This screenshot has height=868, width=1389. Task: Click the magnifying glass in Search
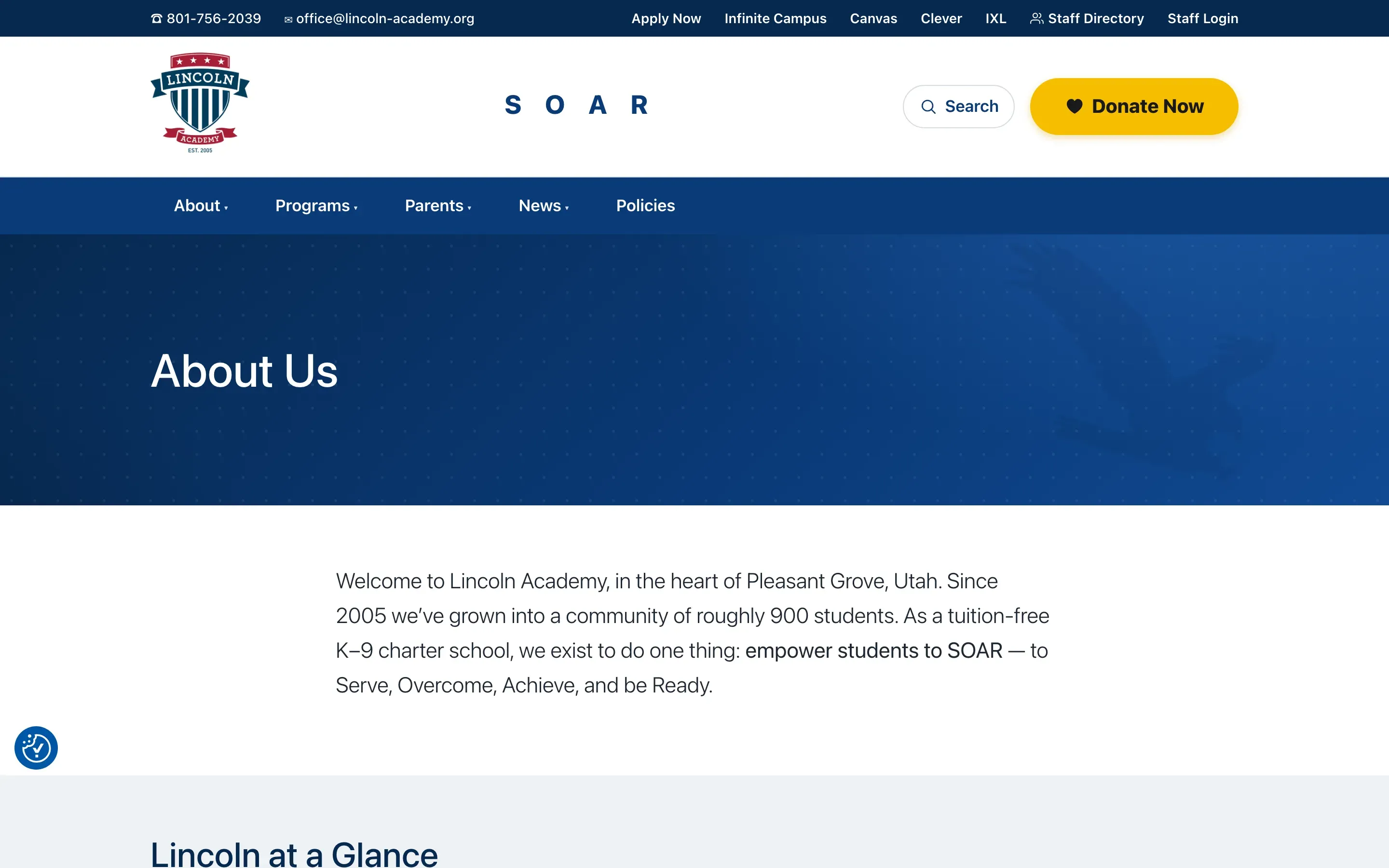point(928,107)
